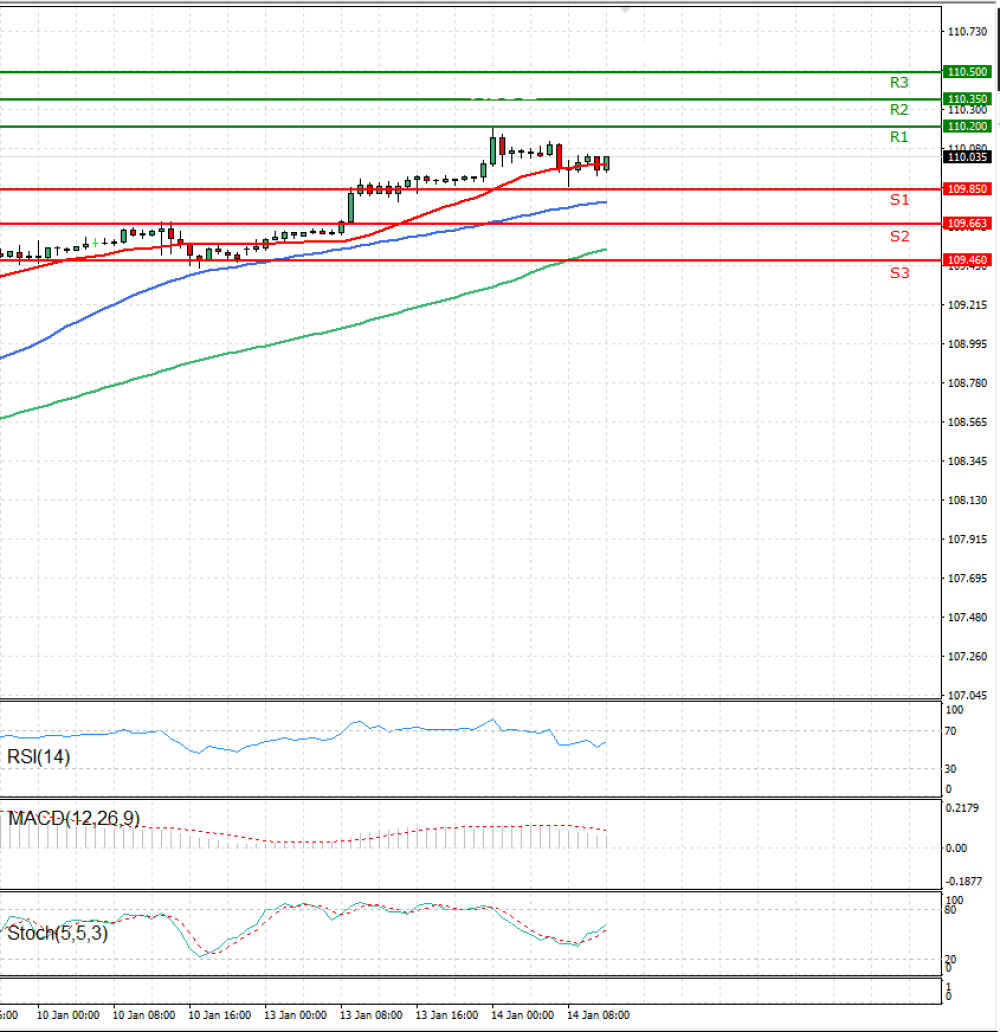The height and width of the screenshot is (1032, 1000).
Task: Click the 108.780 price scale value
Action: pyautogui.click(x=967, y=383)
